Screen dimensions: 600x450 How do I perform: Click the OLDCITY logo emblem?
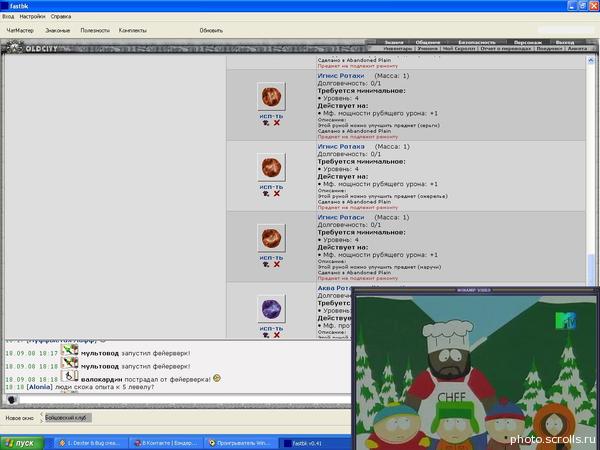[15, 47]
